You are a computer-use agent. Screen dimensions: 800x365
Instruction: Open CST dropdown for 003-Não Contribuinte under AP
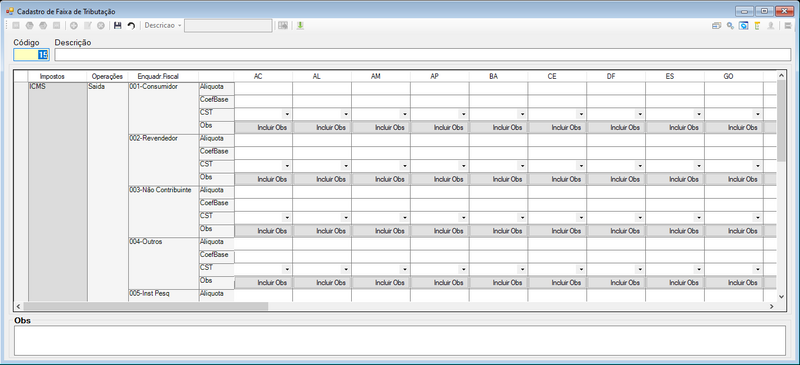pos(464,218)
